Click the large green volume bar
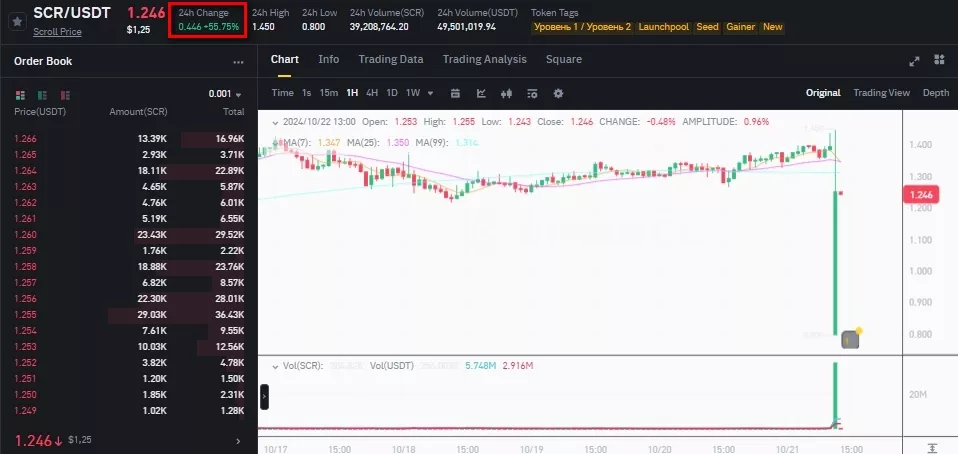The width and height of the screenshot is (958, 454). coord(835,394)
